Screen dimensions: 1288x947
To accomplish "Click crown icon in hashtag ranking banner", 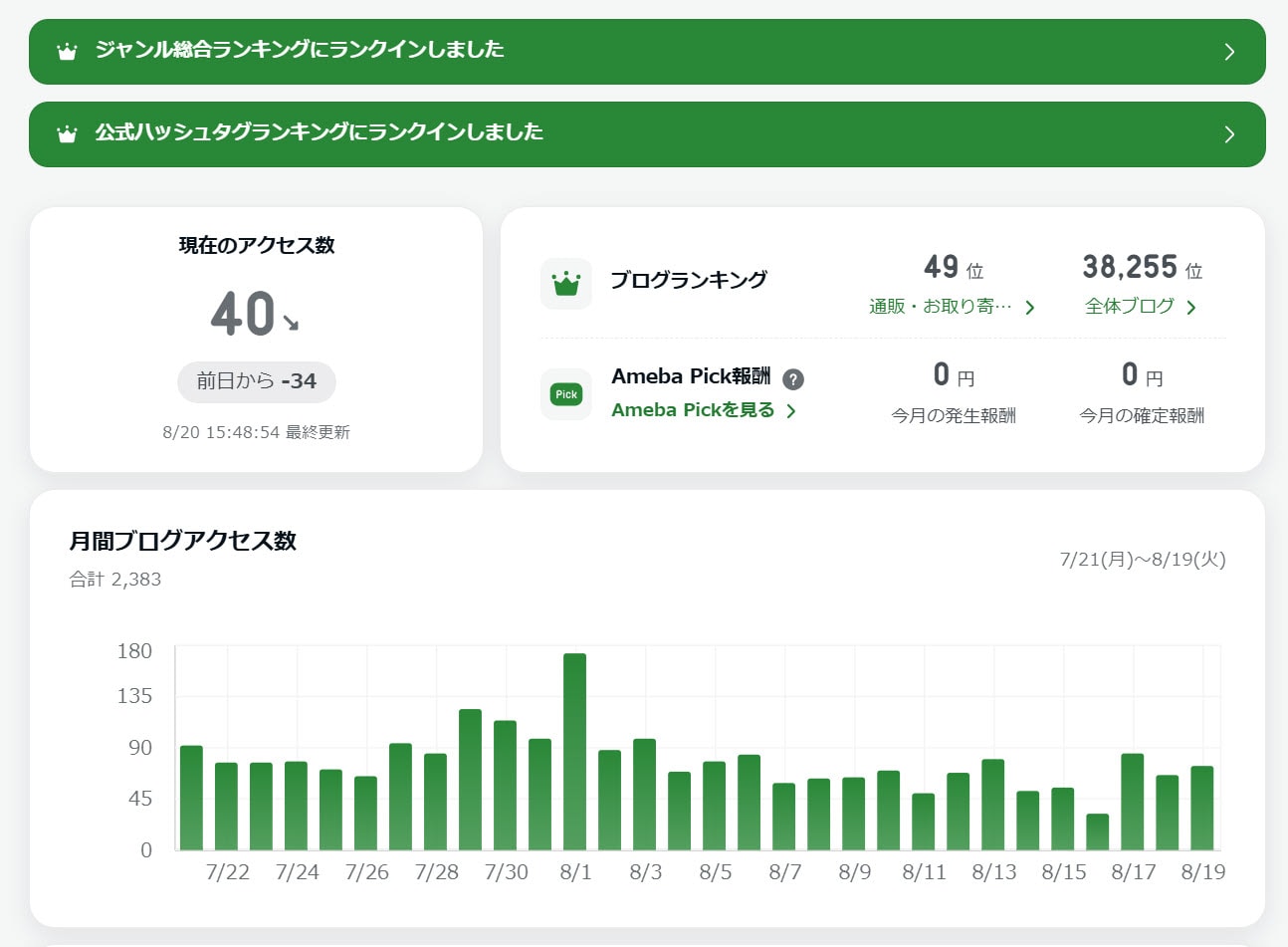I will coord(67,134).
